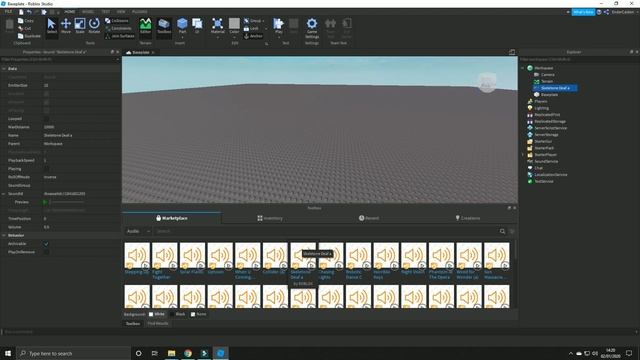This screenshot has height=360, width=640.
Task: Click the Preview audio progress slider
Action: 67,202
